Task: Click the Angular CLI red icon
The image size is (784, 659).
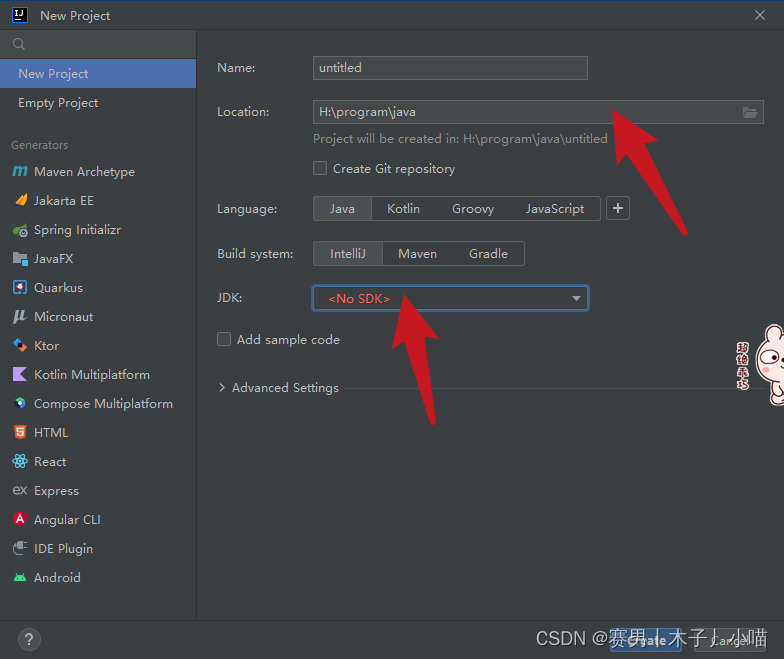Action: [x=20, y=520]
